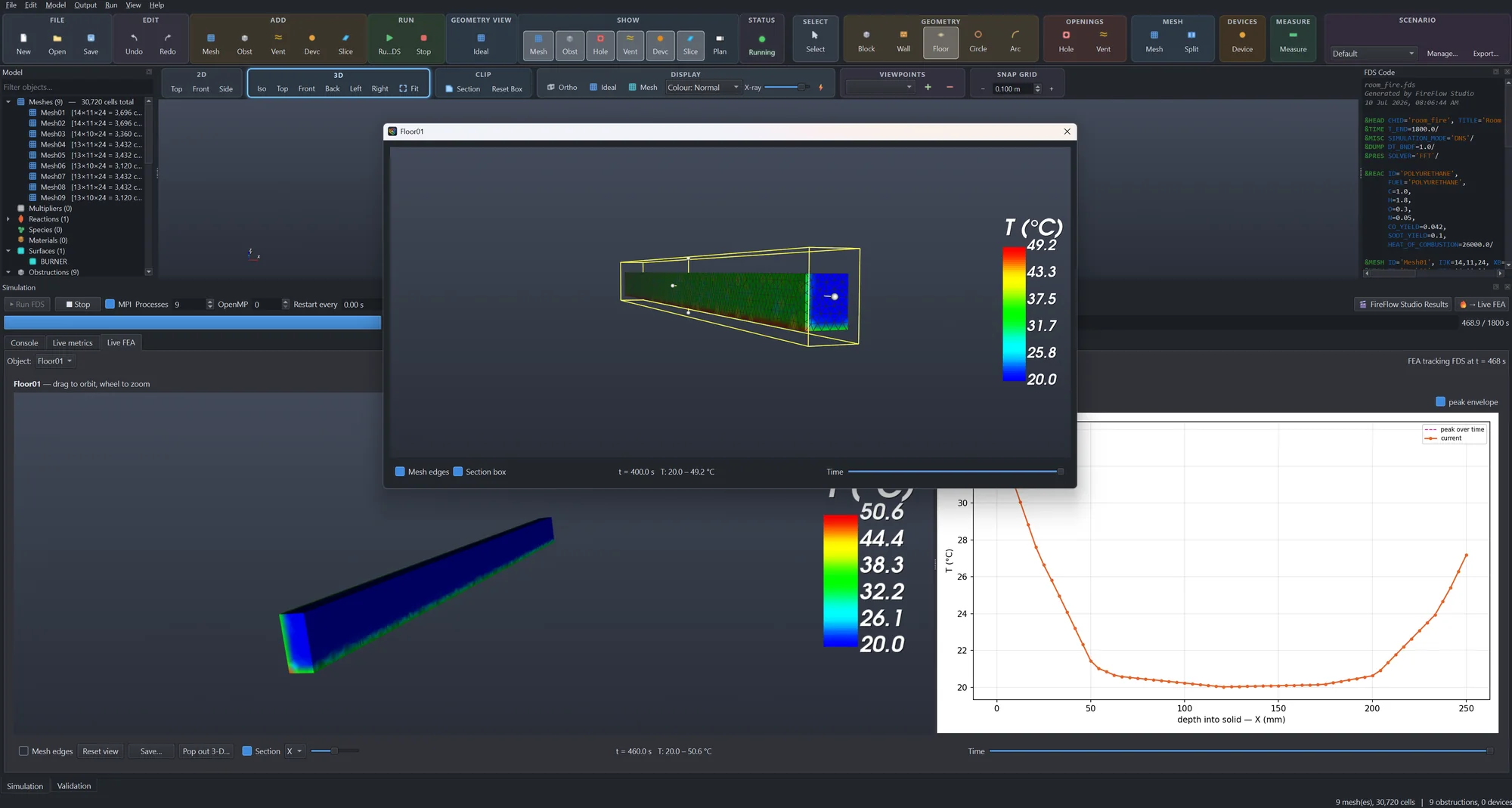The width and height of the screenshot is (1512, 808).
Task: Open the Help menu
Action: coord(156,5)
